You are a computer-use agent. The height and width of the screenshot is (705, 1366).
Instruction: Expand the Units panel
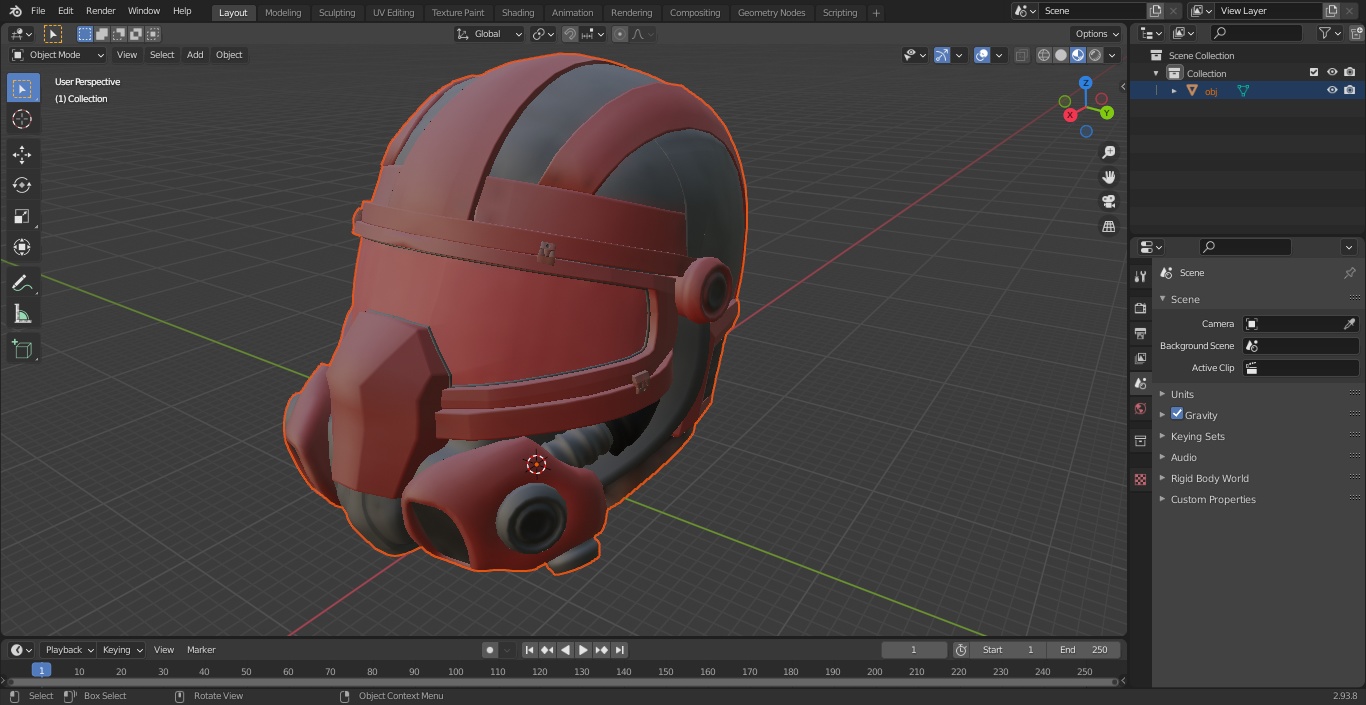[1182, 394]
